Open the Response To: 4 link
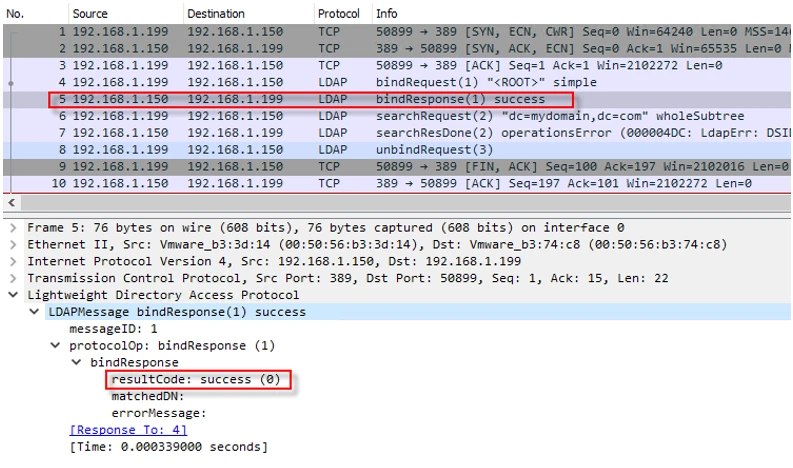The width and height of the screenshot is (793, 468). [x=116, y=430]
